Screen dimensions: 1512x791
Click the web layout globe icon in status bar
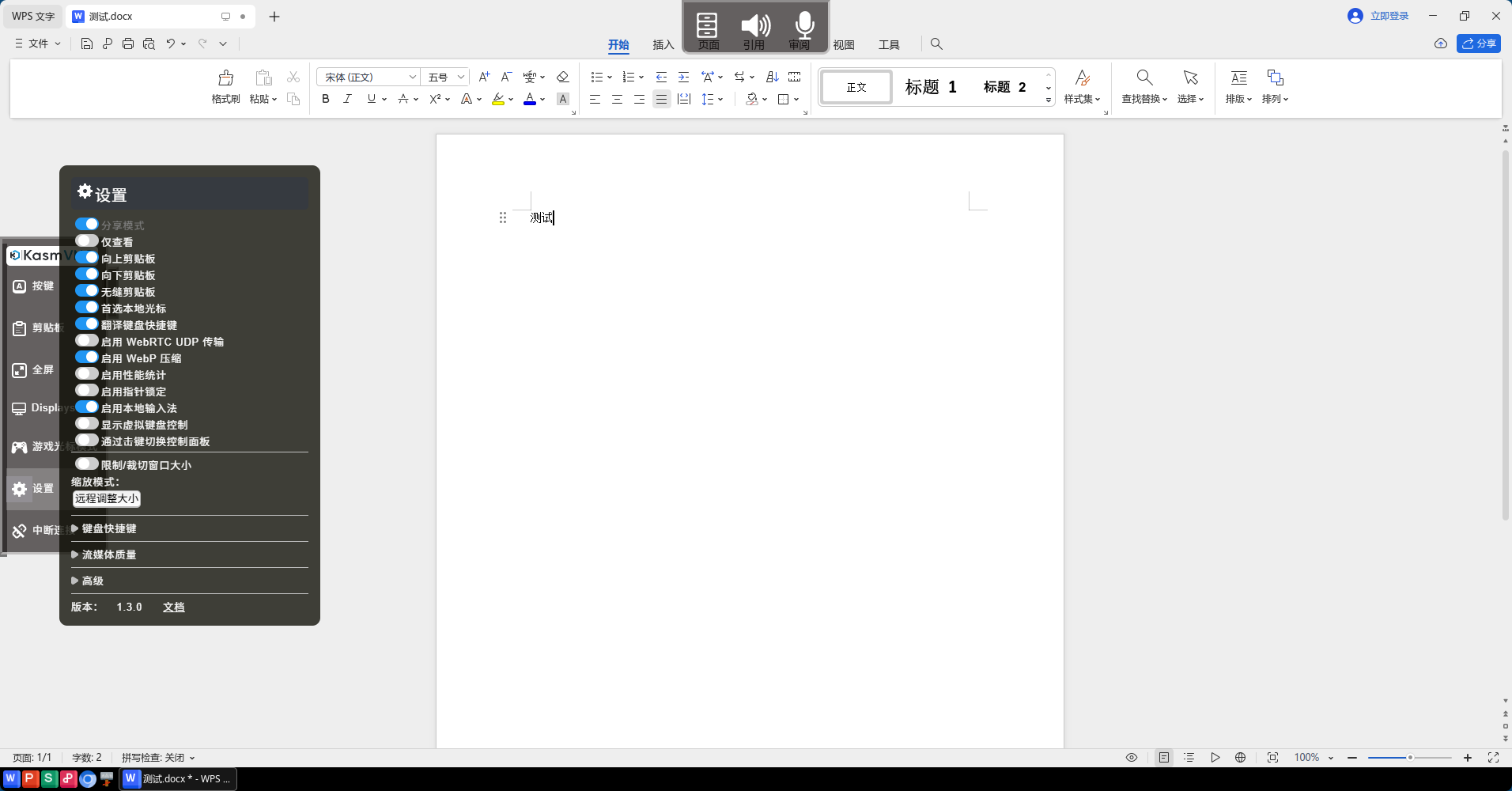click(x=1240, y=757)
